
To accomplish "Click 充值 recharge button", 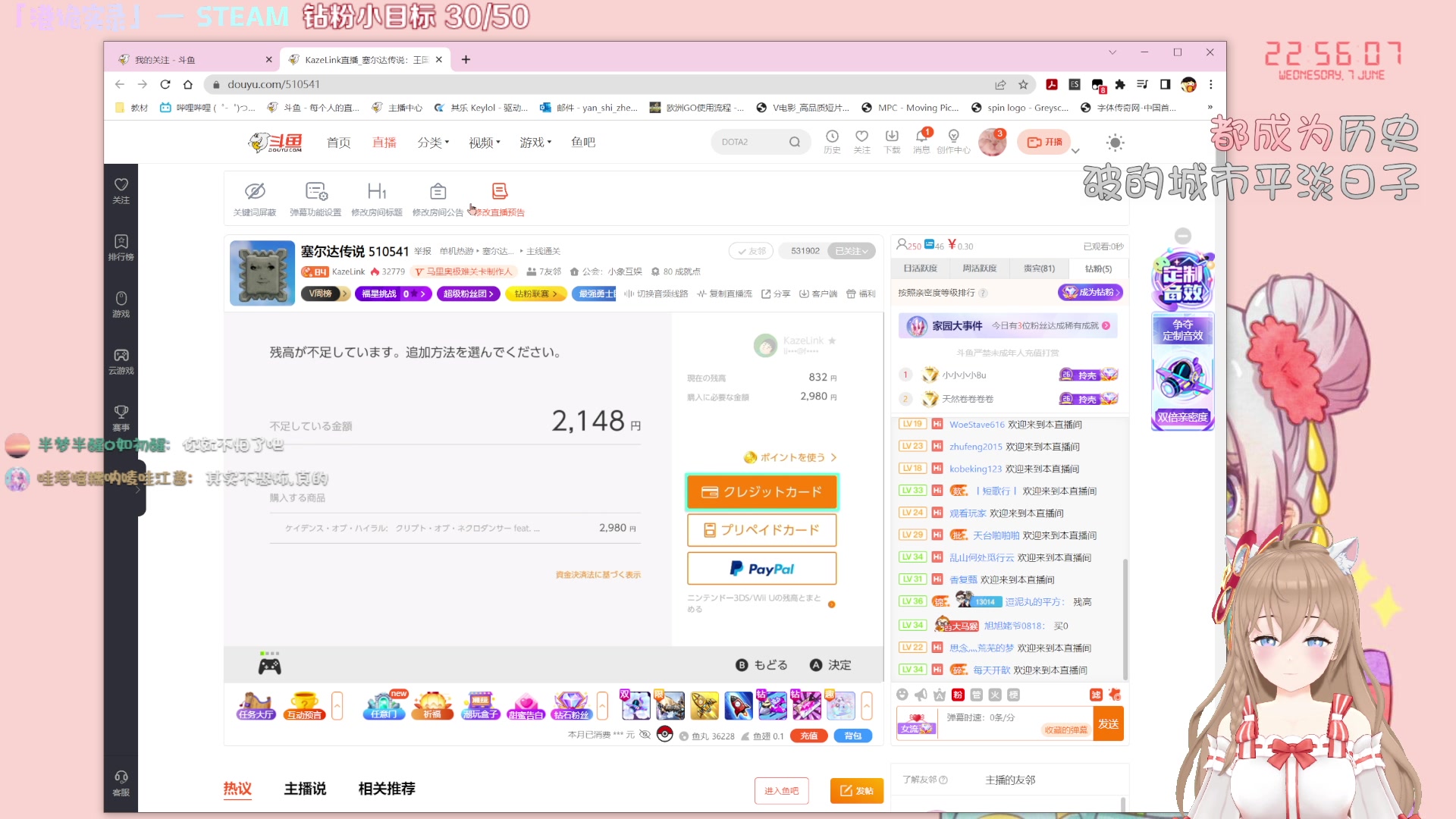I will [x=809, y=736].
